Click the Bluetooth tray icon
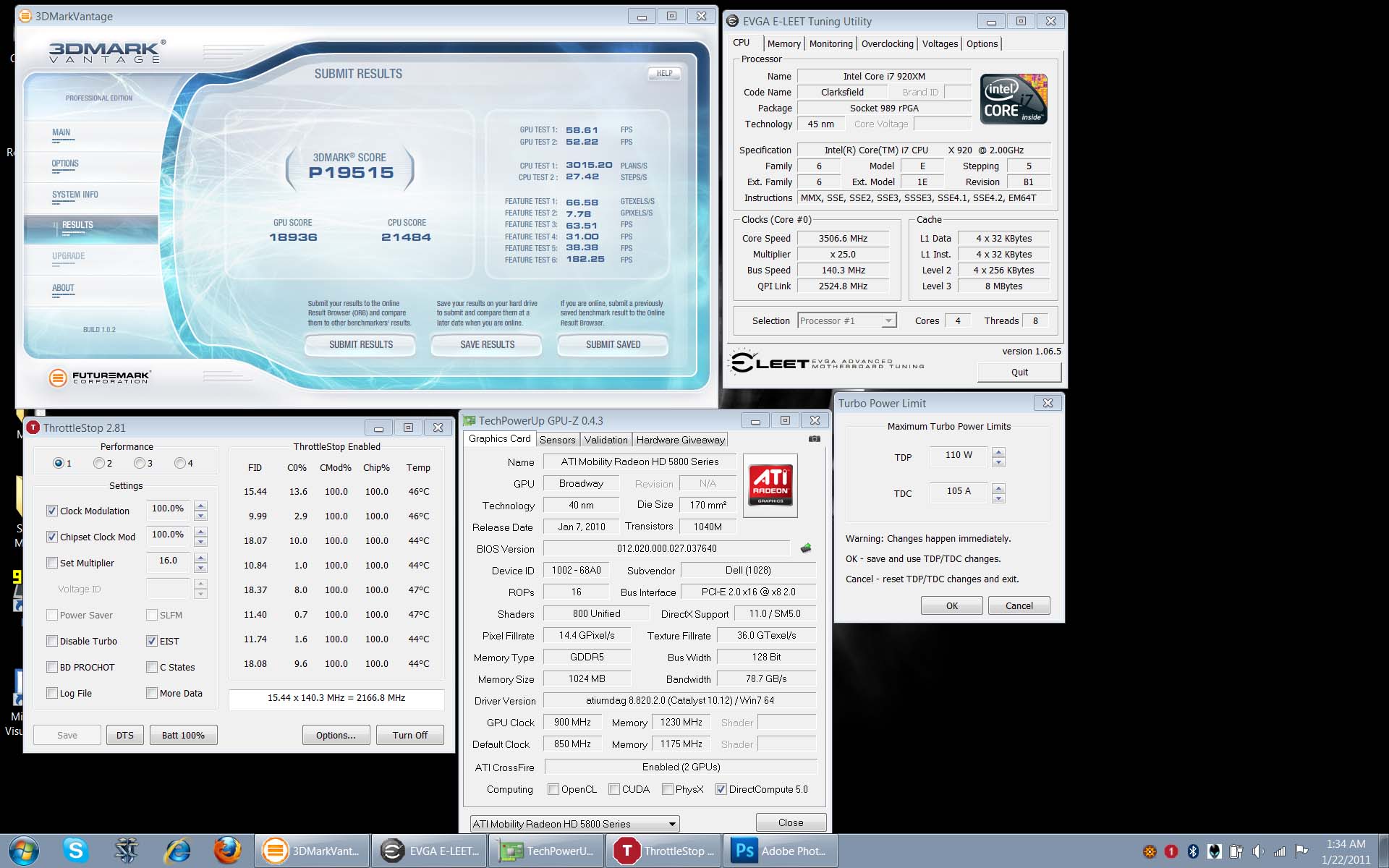Image resolution: width=1389 pixels, height=868 pixels. [1193, 851]
